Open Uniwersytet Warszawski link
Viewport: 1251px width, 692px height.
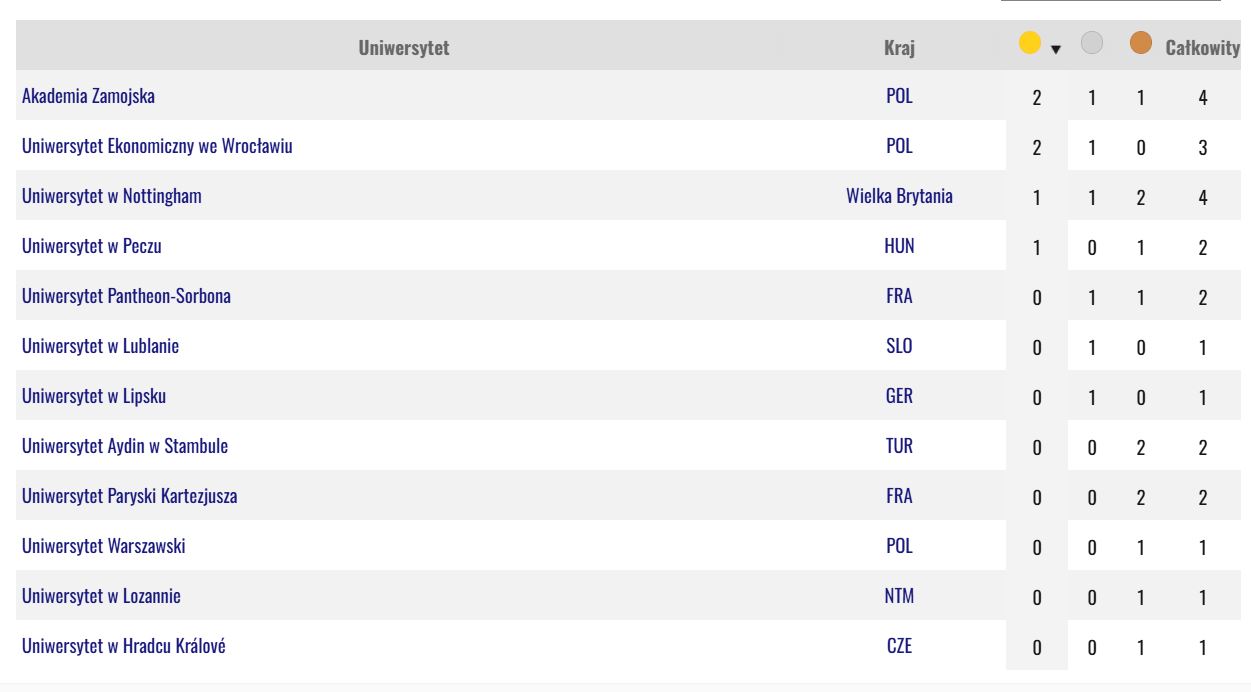[x=104, y=546]
